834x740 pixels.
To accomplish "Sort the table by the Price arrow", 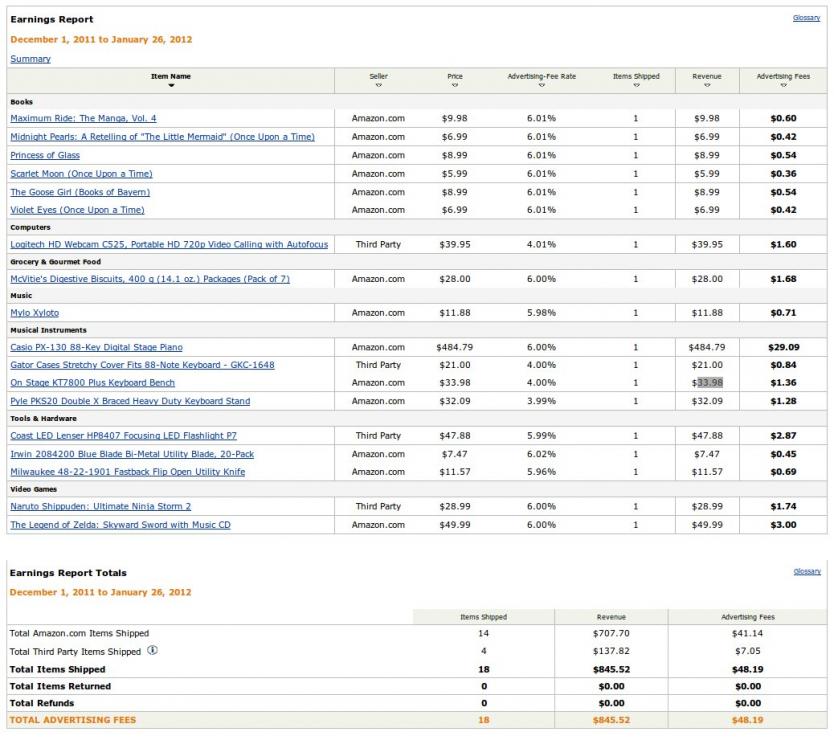I will (x=455, y=86).
